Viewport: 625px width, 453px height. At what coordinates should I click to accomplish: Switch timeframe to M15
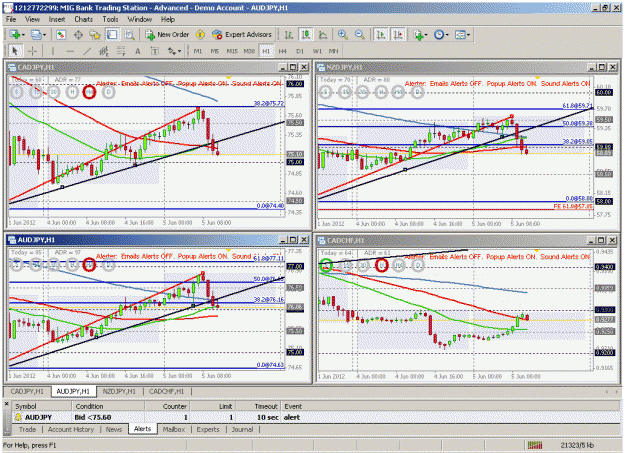coord(232,51)
